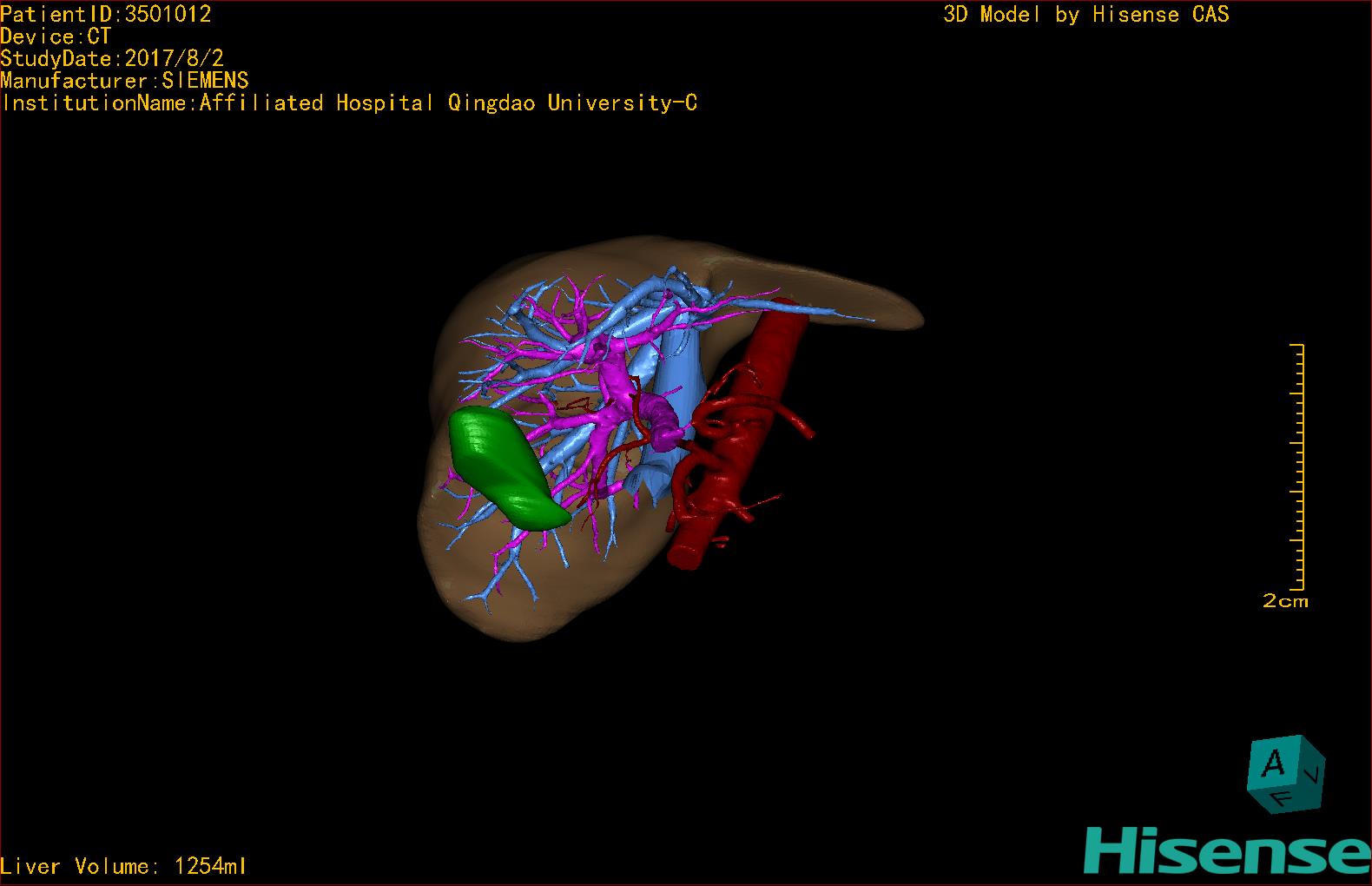Click the 3D Model by Hisense CAS title
Screen dimensions: 1372x886
[1085, 14]
